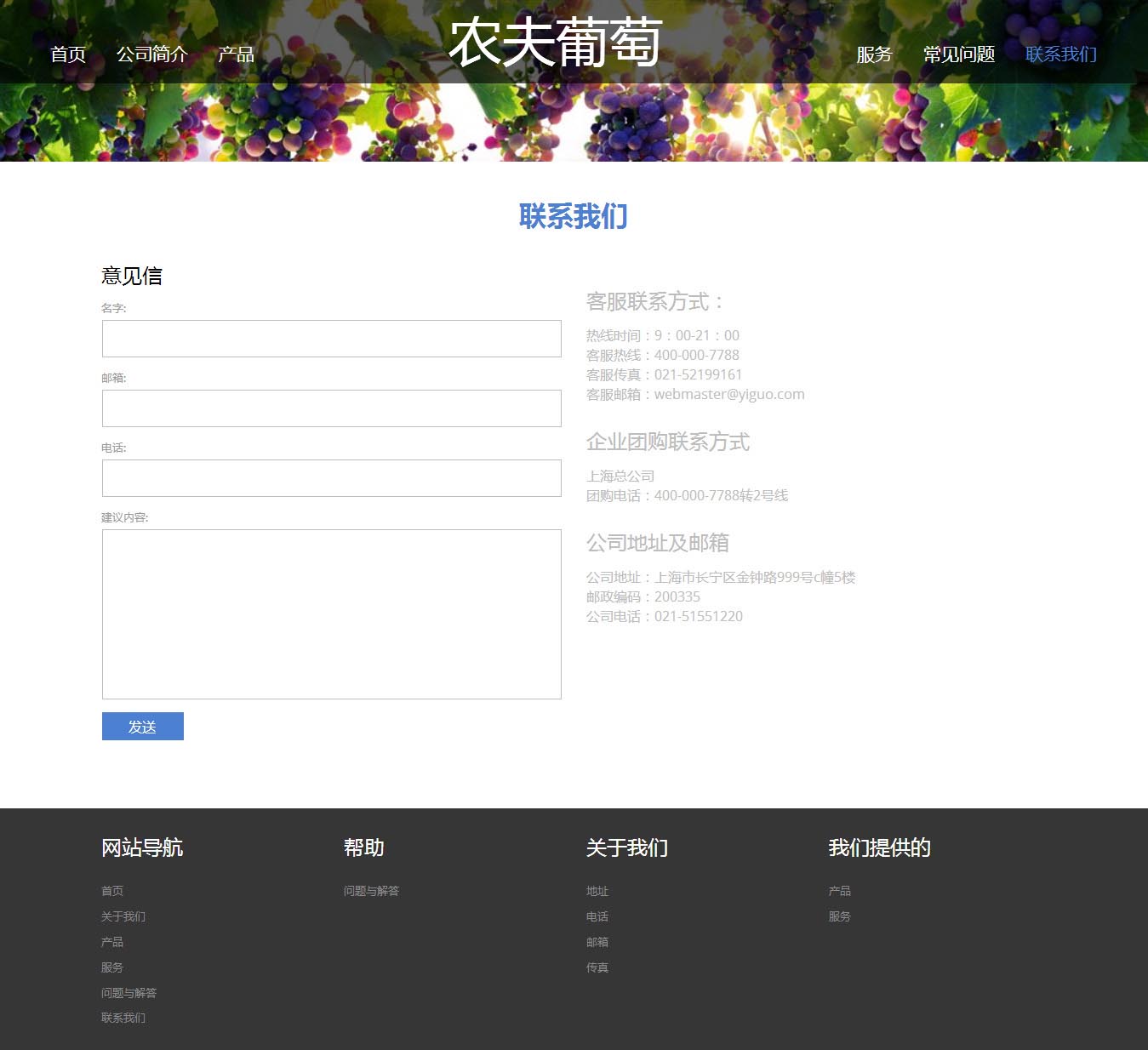The height and width of the screenshot is (1050, 1148).
Task: Click the 邮政编码：200335 text
Action: [643, 596]
